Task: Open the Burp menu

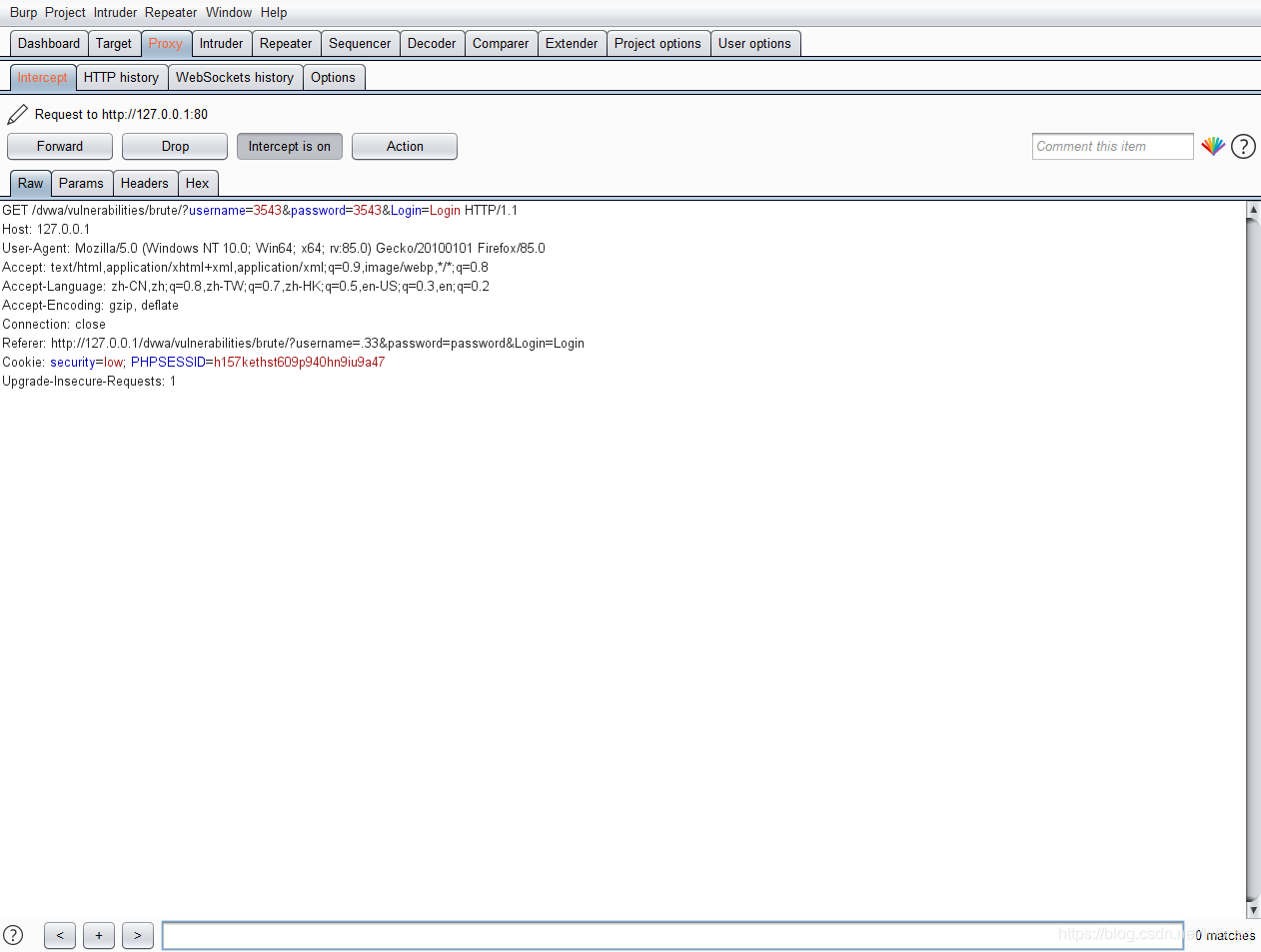Action: click(x=23, y=13)
